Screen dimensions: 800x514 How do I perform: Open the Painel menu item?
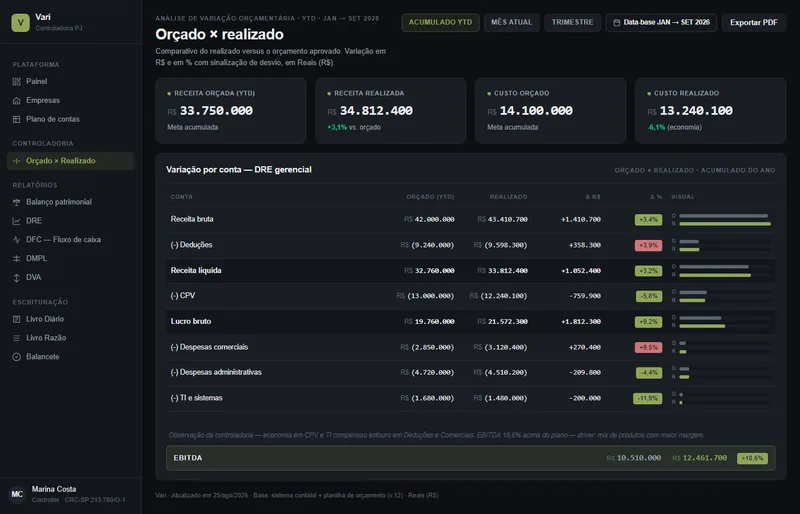pos(70,82)
